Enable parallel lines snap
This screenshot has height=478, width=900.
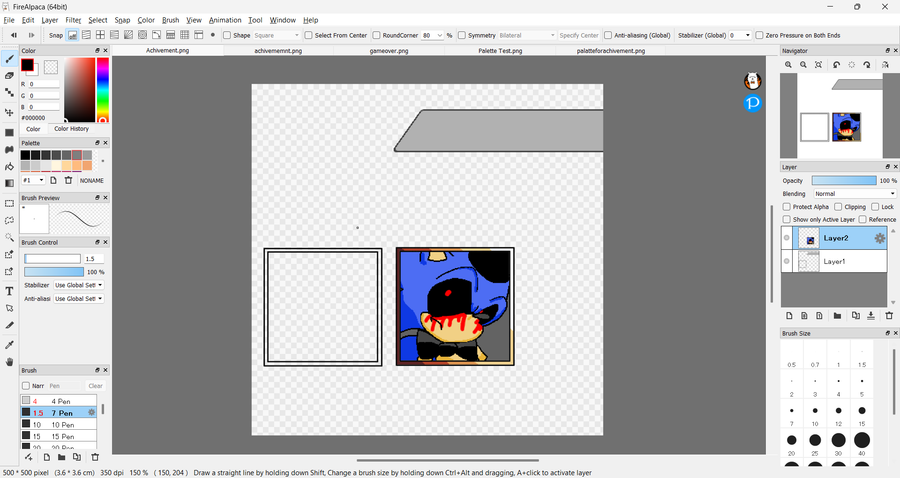86,35
